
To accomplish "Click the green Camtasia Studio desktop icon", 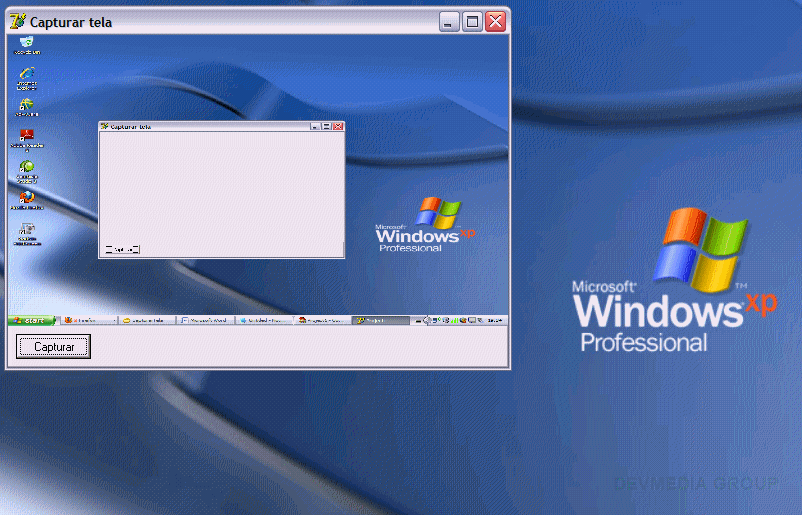I will [27, 167].
